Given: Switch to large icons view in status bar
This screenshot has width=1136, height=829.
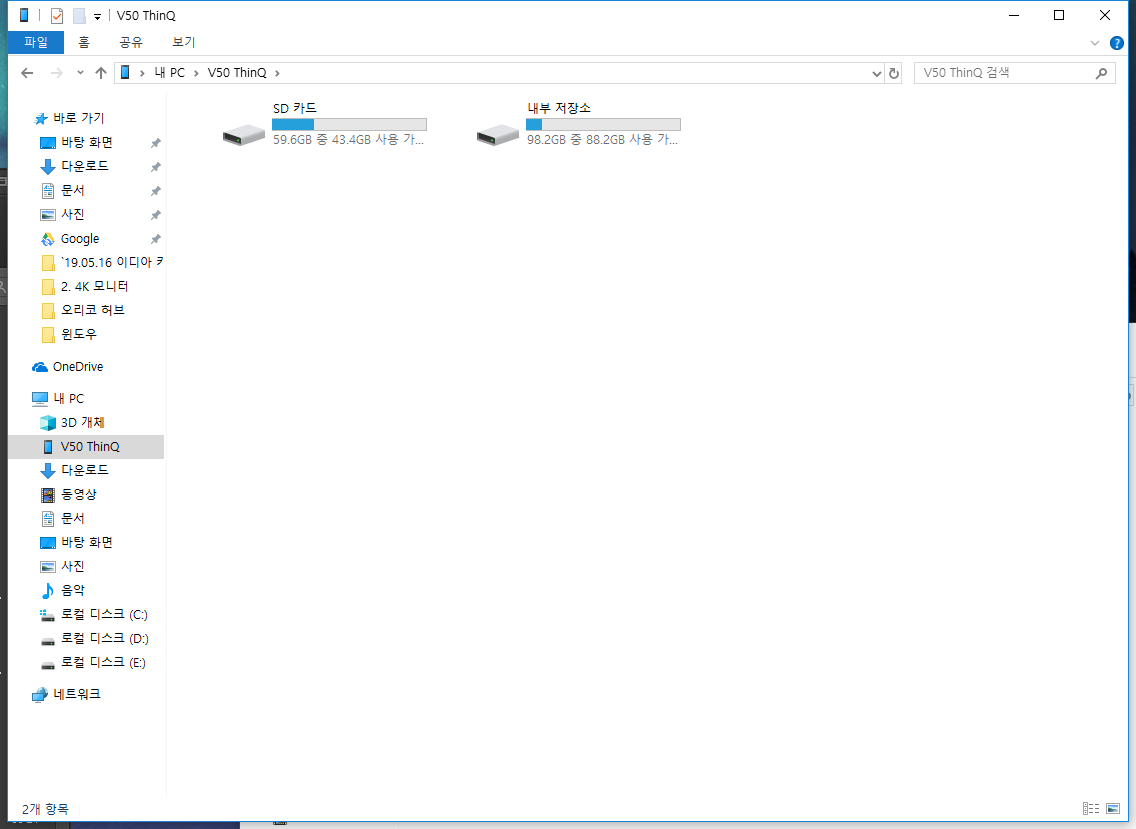Looking at the screenshot, I should coord(1113,809).
